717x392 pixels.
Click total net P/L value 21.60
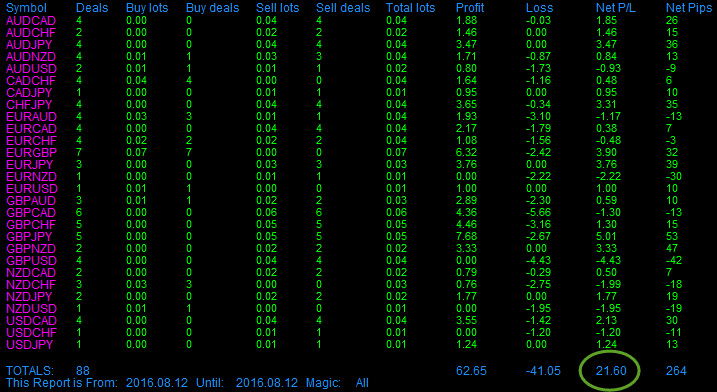pos(611,371)
